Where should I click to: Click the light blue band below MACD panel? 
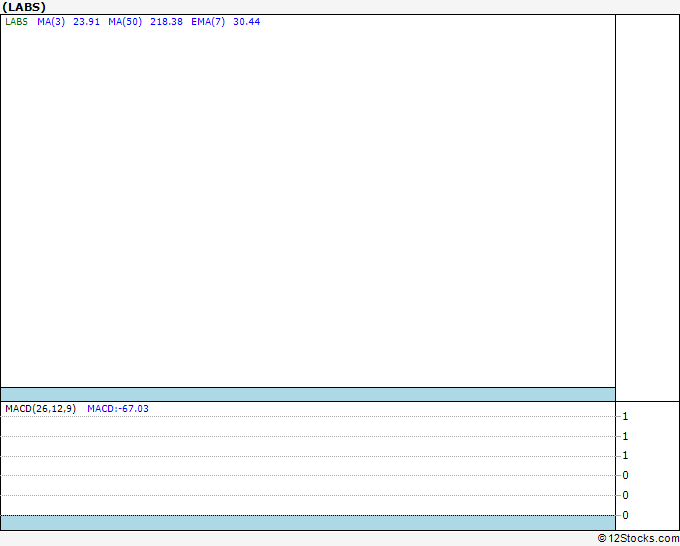pyautogui.click(x=308, y=523)
